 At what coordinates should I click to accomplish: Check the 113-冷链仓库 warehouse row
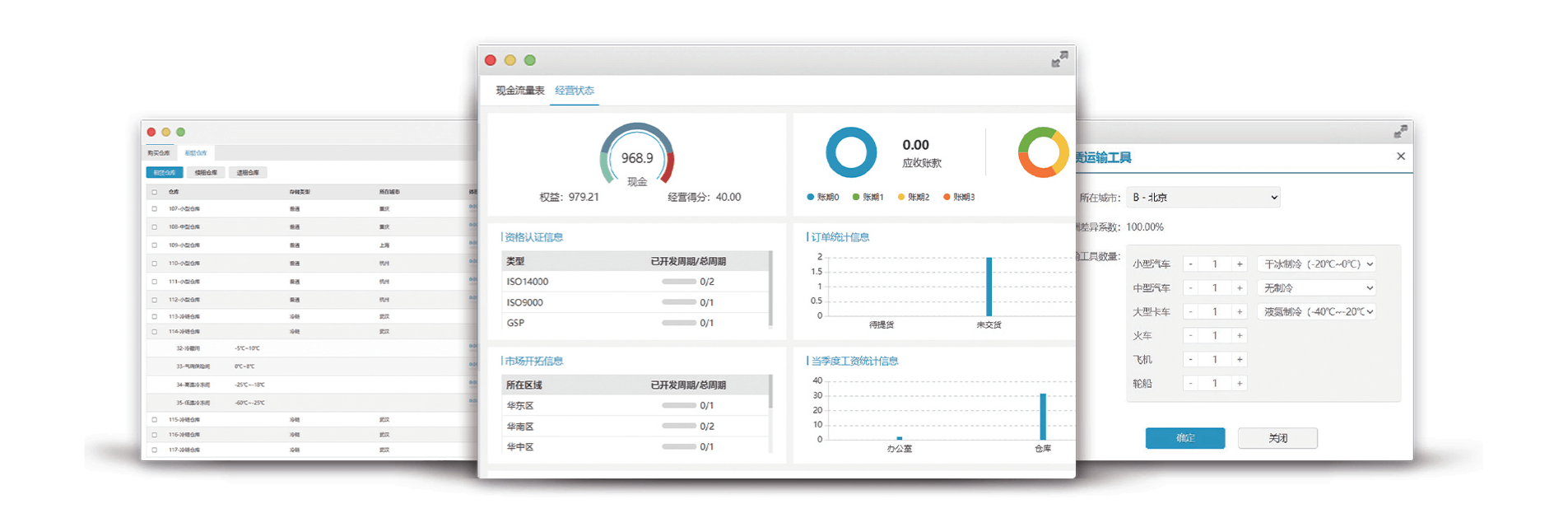click(x=154, y=316)
